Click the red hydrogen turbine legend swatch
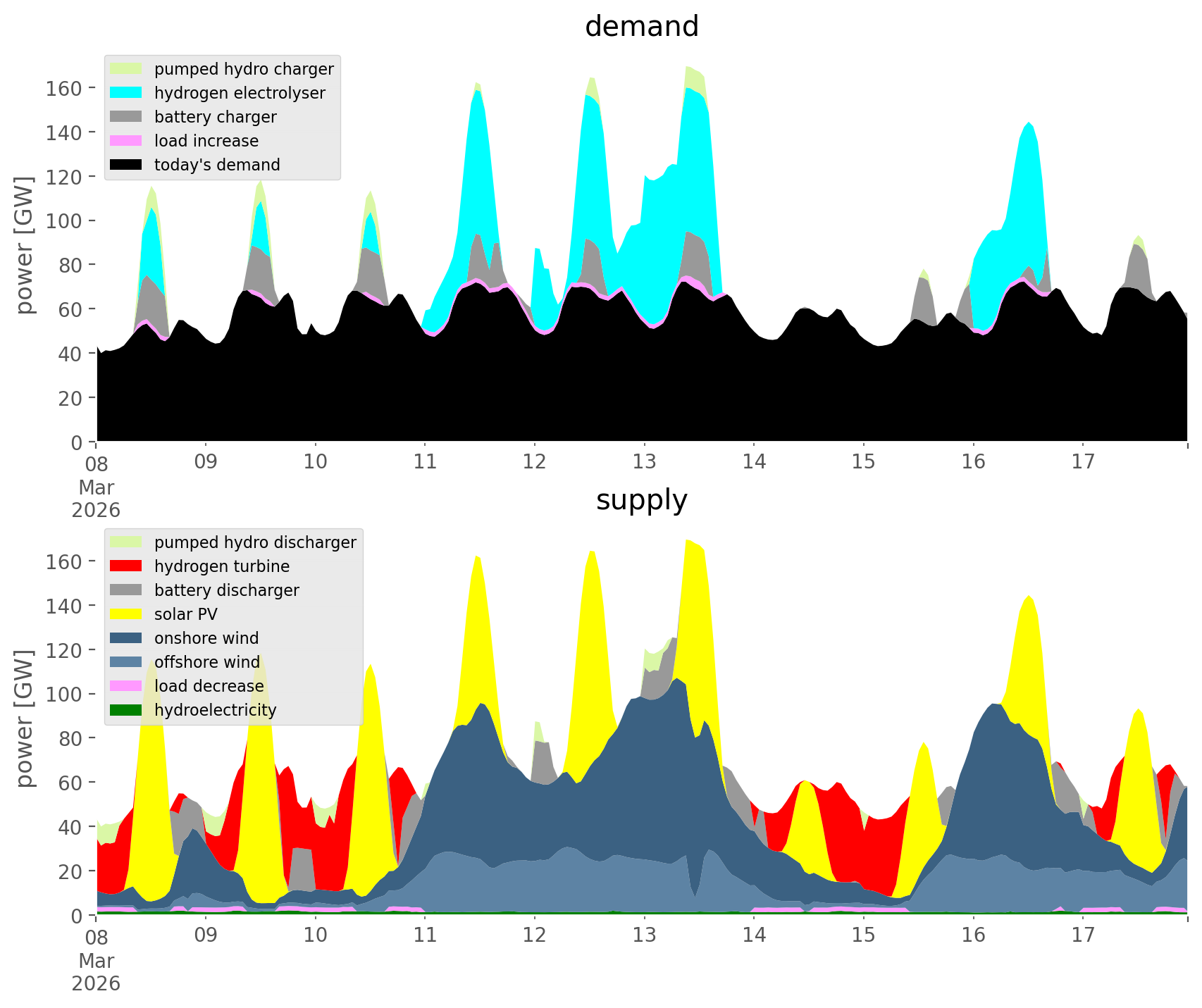The width and height of the screenshot is (1202, 1008). click(126, 566)
